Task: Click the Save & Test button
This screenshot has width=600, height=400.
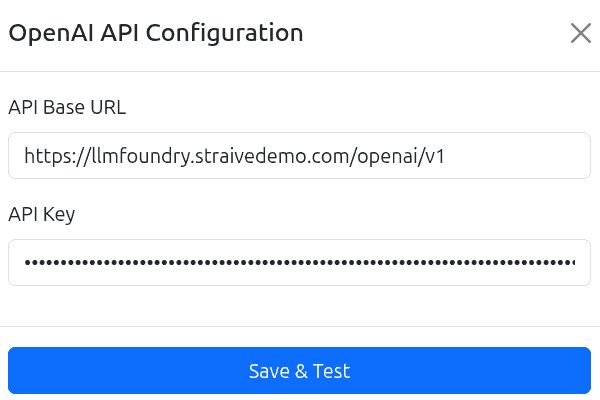Action: pos(299,371)
